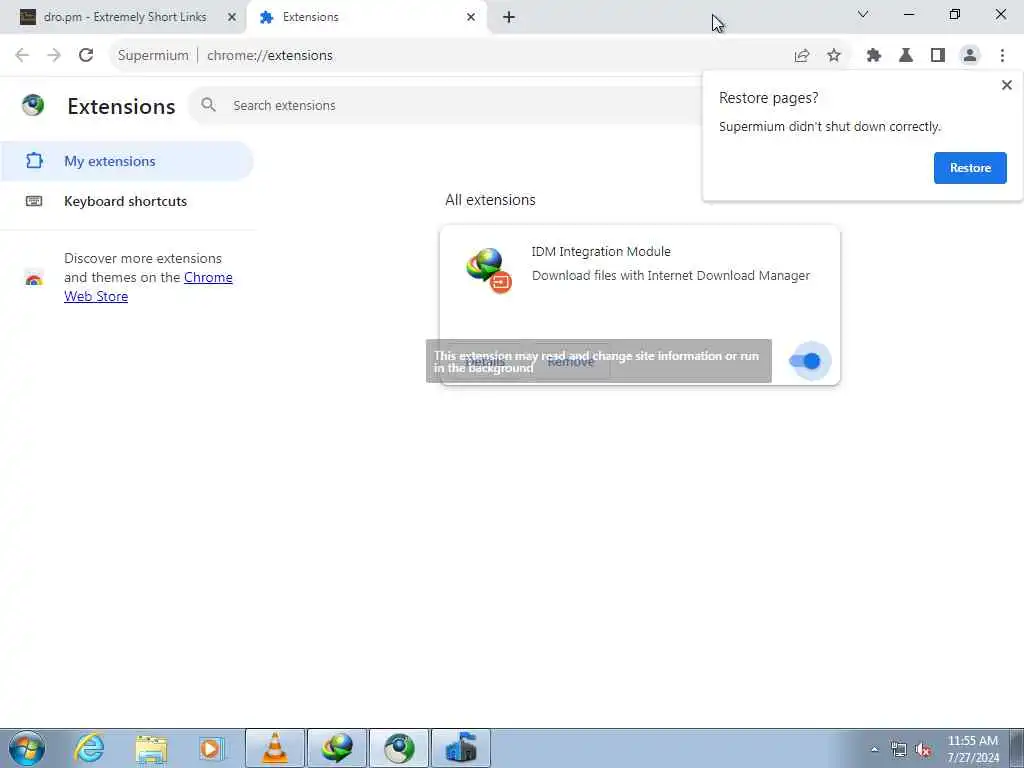Switch to Internet Download Manager on taskbar
Screen dimensions: 1024x768
click(337, 748)
